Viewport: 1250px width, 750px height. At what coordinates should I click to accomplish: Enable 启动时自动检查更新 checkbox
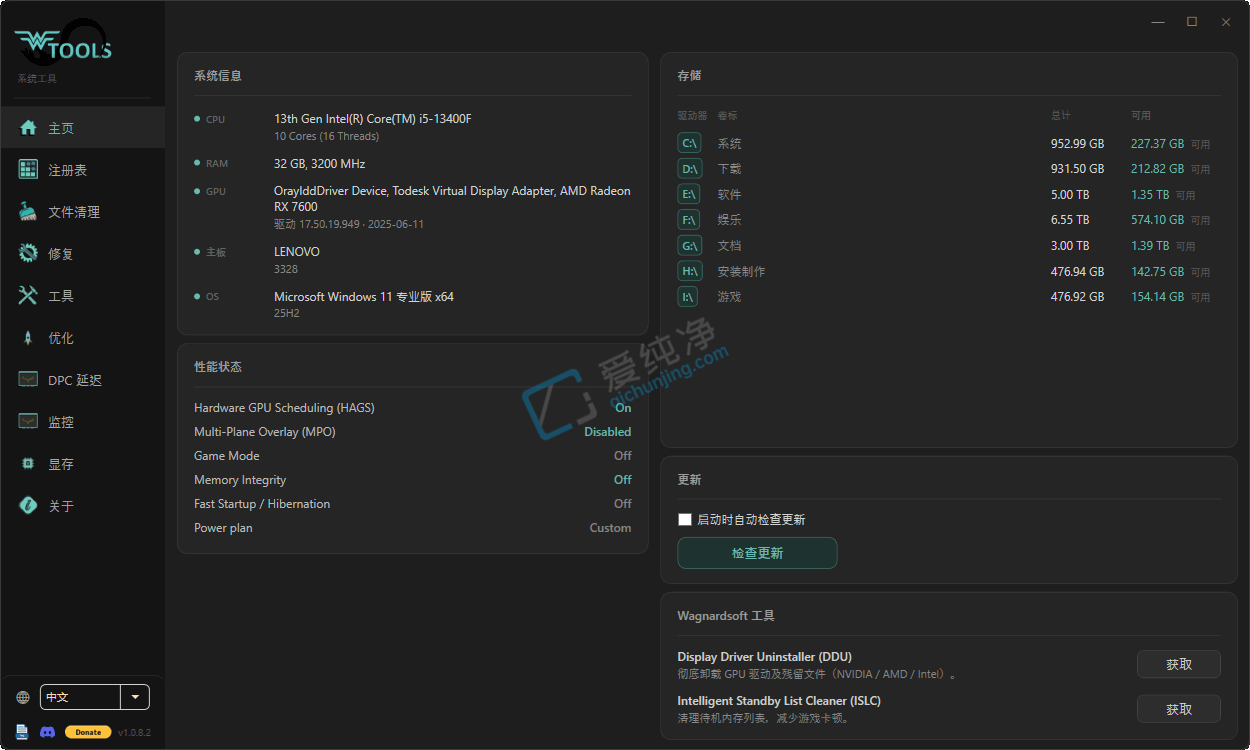click(685, 519)
